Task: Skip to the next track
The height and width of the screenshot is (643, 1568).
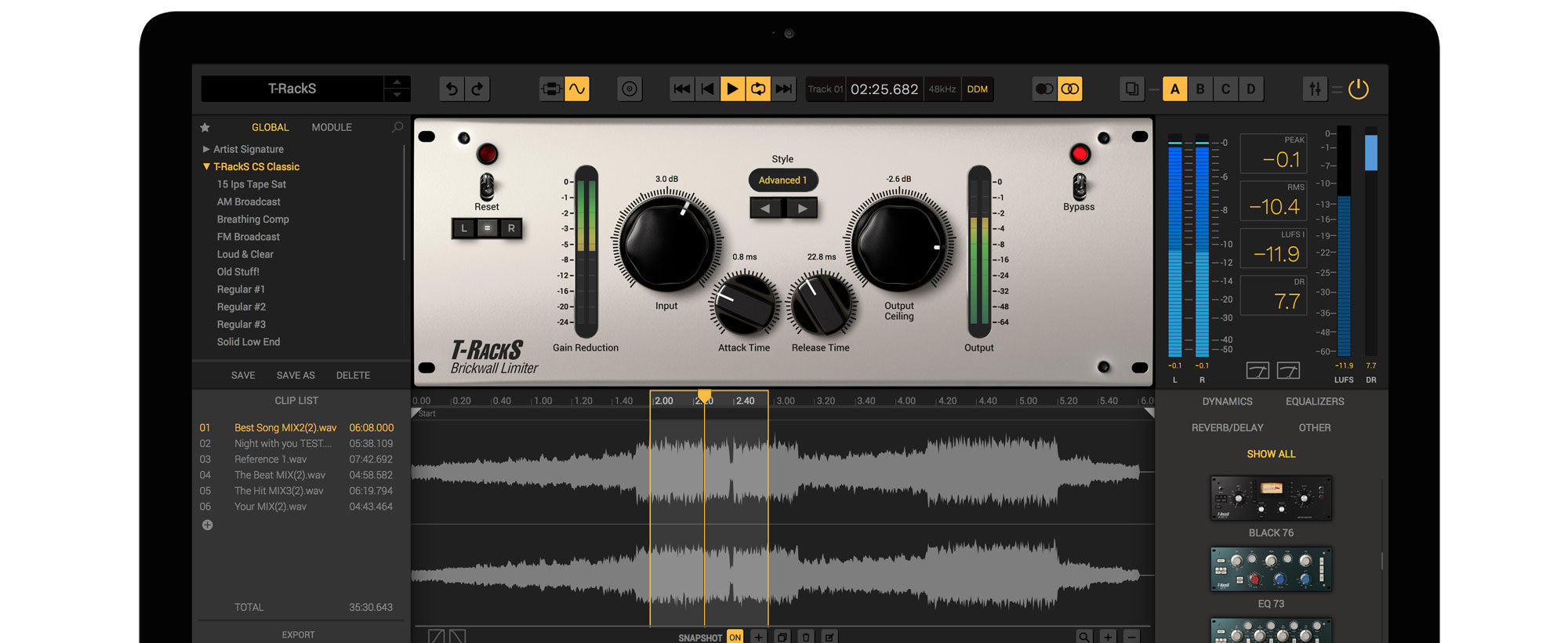Action: pyautogui.click(x=783, y=89)
